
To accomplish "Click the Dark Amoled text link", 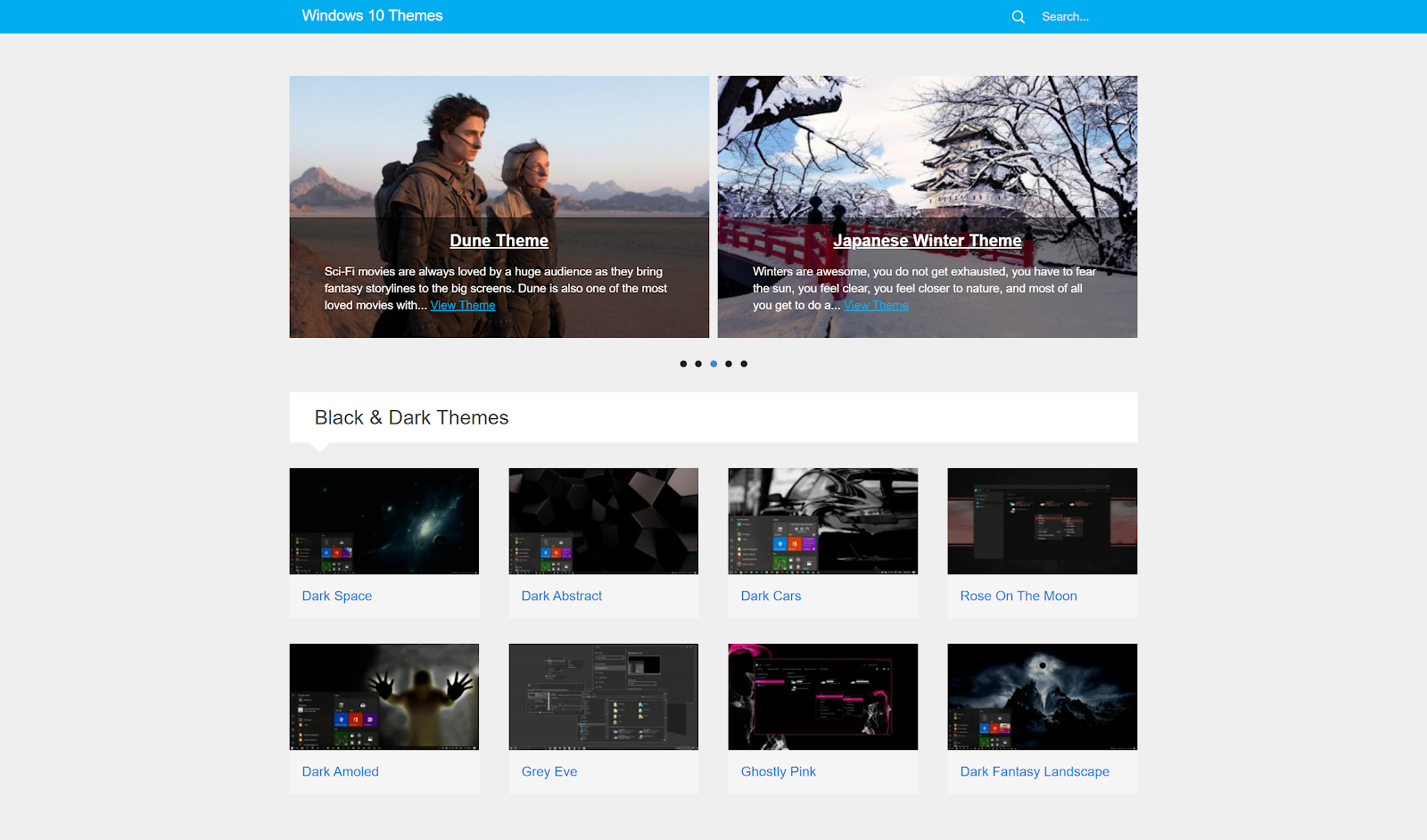I will point(340,771).
